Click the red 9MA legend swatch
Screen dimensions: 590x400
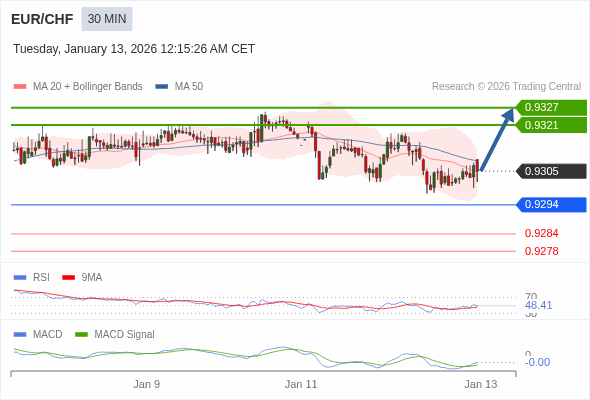tap(68, 278)
